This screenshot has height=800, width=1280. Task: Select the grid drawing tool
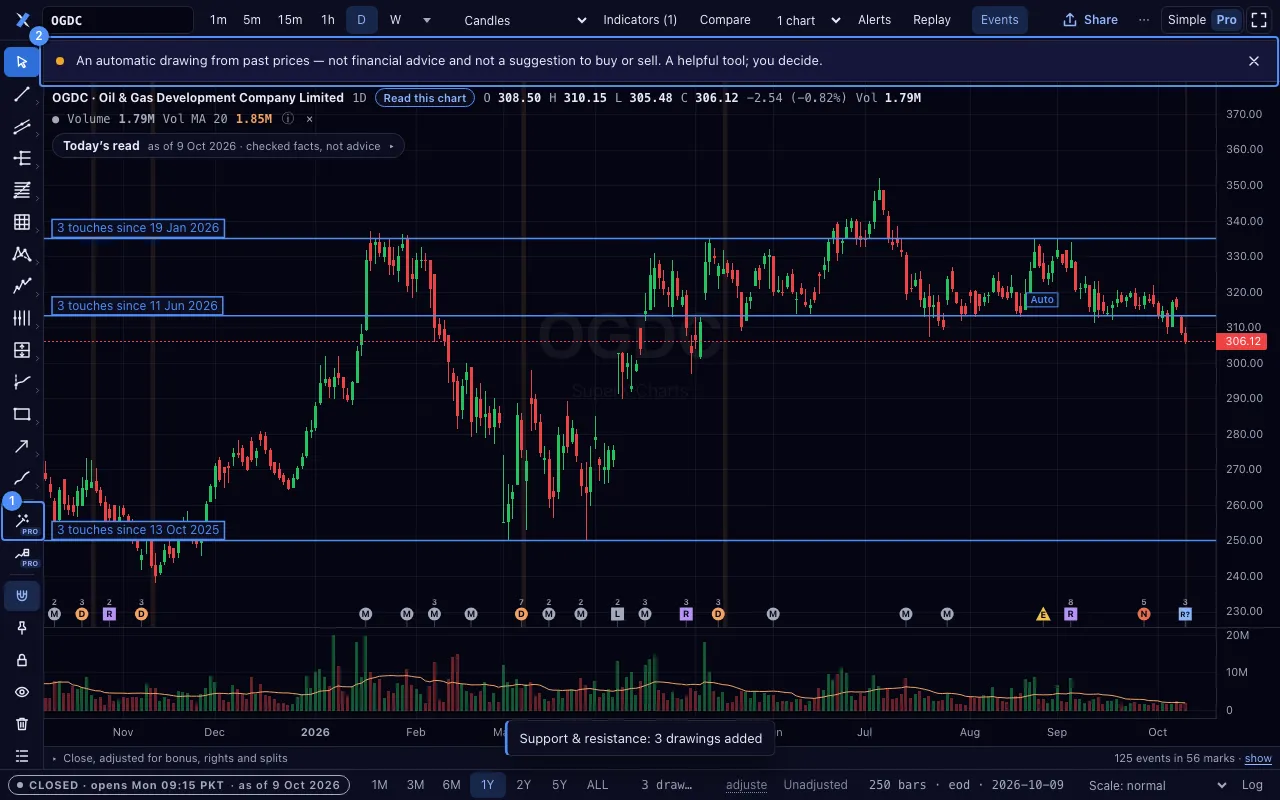[22, 222]
